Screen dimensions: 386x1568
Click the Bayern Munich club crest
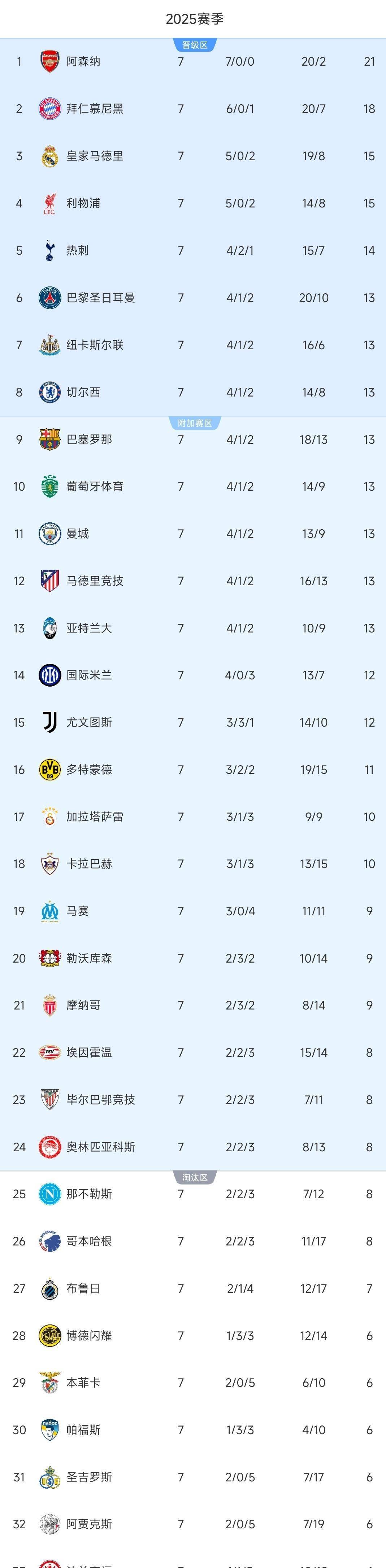pyautogui.click(x=49, y=109)
